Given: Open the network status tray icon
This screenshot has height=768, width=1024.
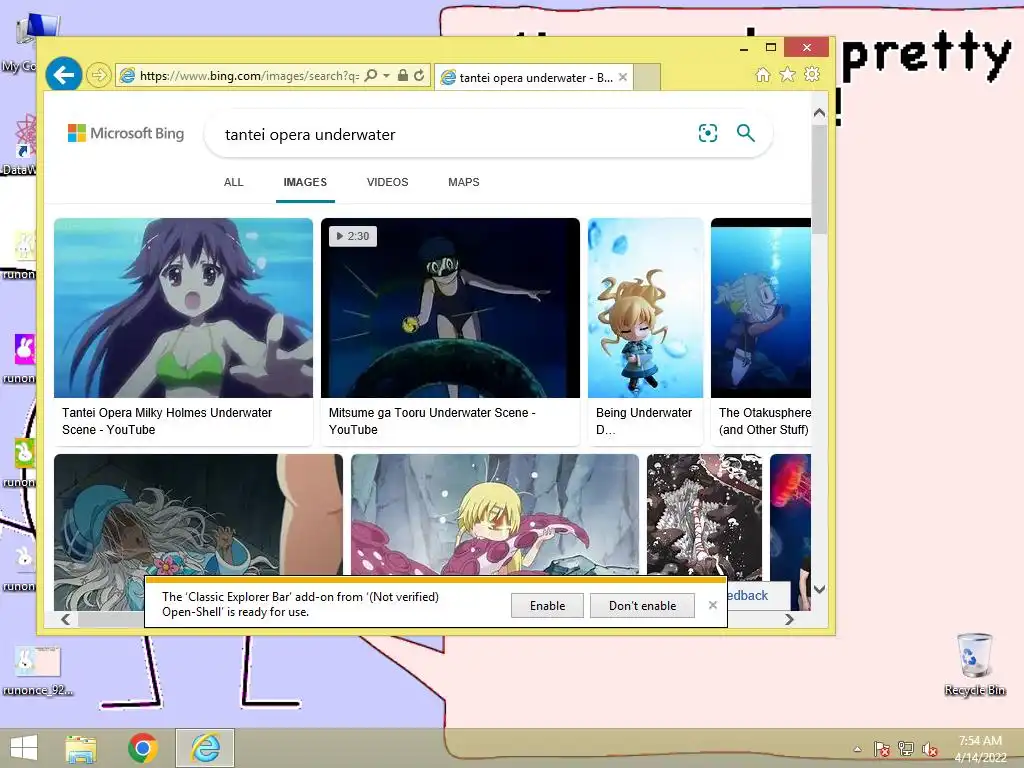Looking at the screenshot, I should (x=906, y=749).
